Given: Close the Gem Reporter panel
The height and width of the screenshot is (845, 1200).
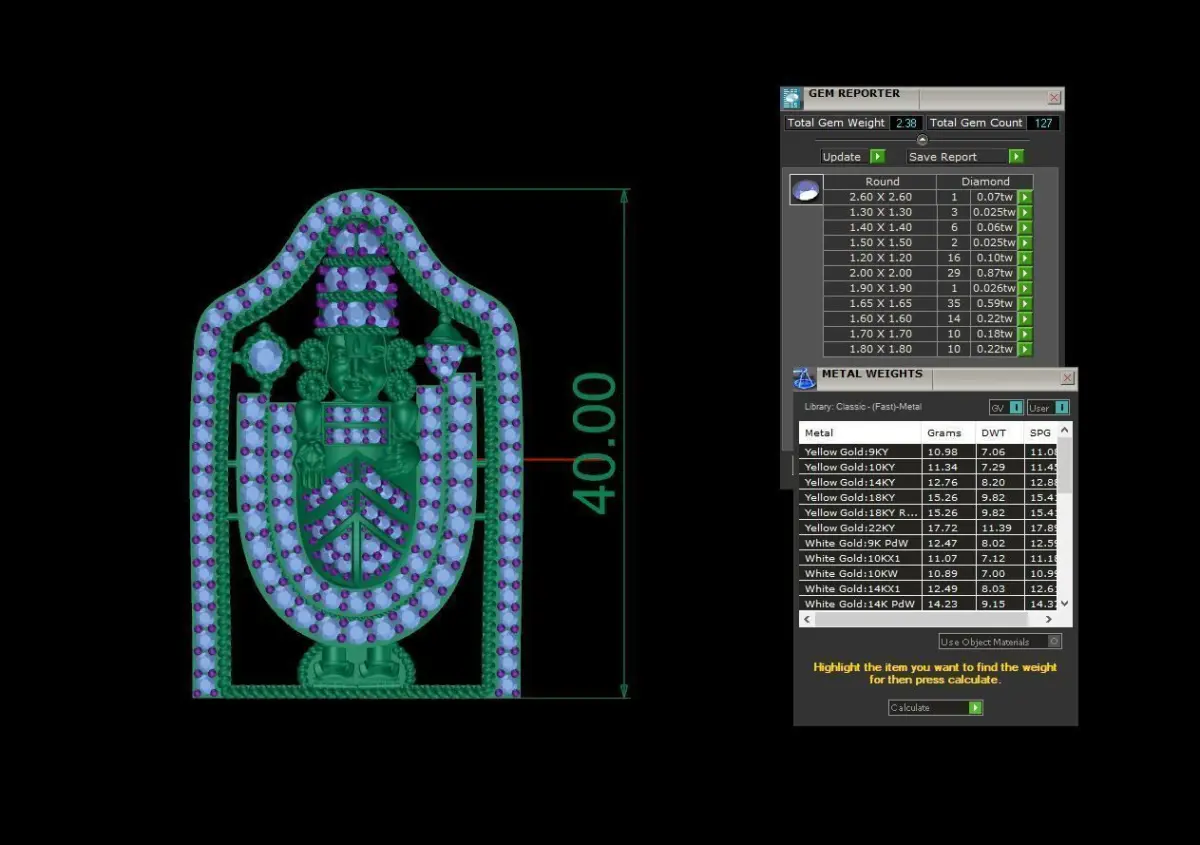Looking at the screenshot, I should tap(1054, 98).
